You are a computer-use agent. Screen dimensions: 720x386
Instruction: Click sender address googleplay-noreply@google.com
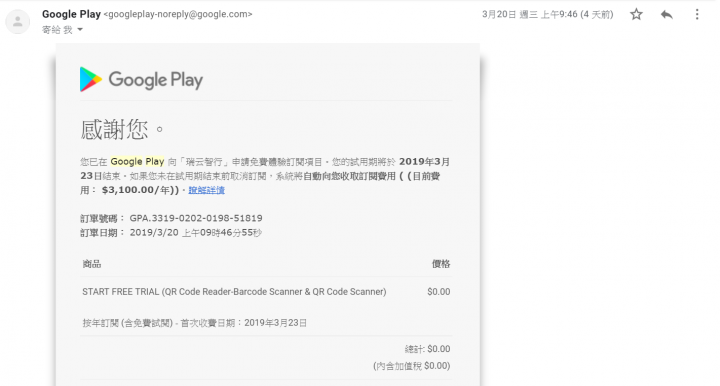click(x=178, y=14)
